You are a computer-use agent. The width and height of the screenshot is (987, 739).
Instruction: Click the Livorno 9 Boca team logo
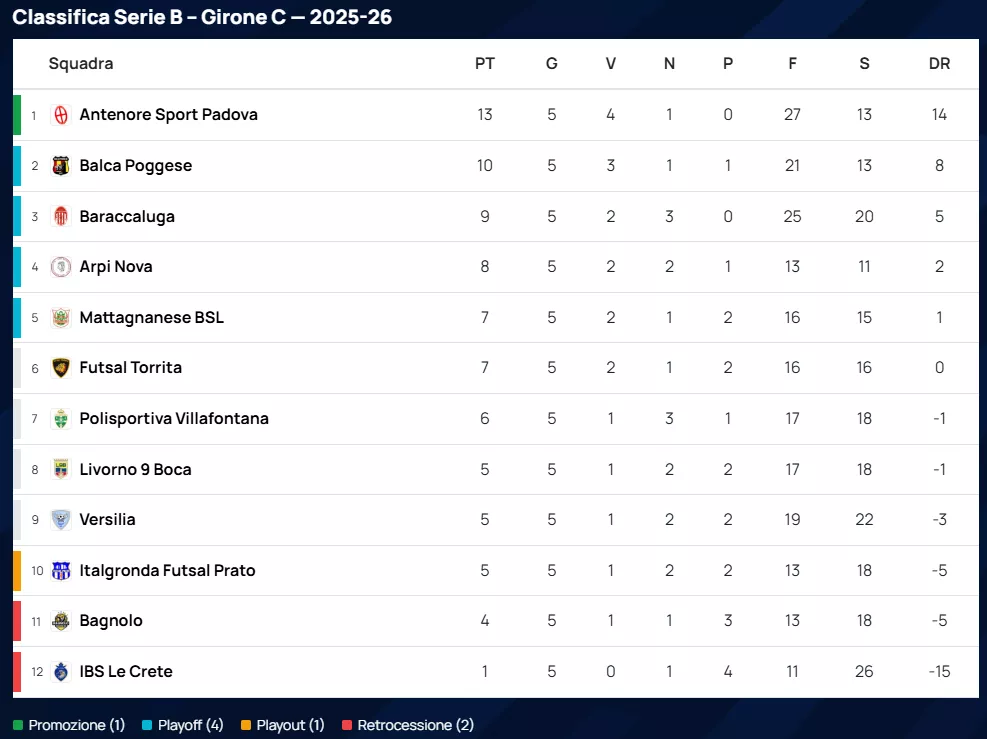coord(61,469)
